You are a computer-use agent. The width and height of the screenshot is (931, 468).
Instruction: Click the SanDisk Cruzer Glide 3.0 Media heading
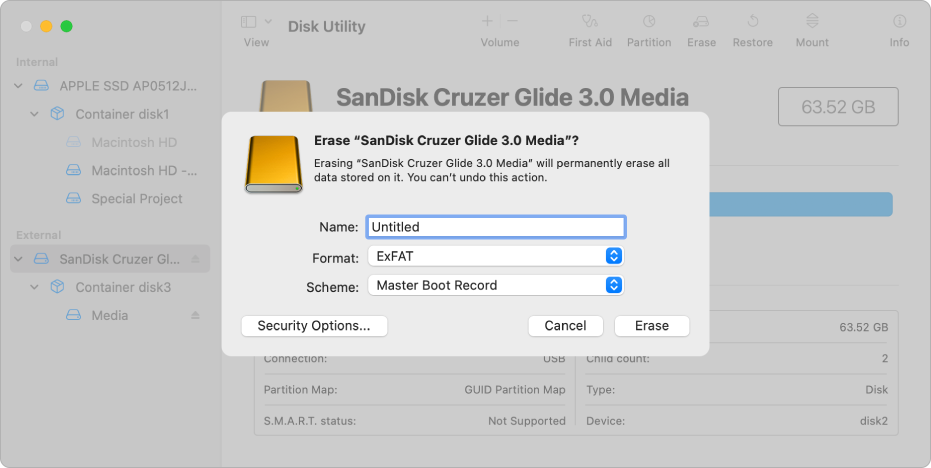coord(512,97)
